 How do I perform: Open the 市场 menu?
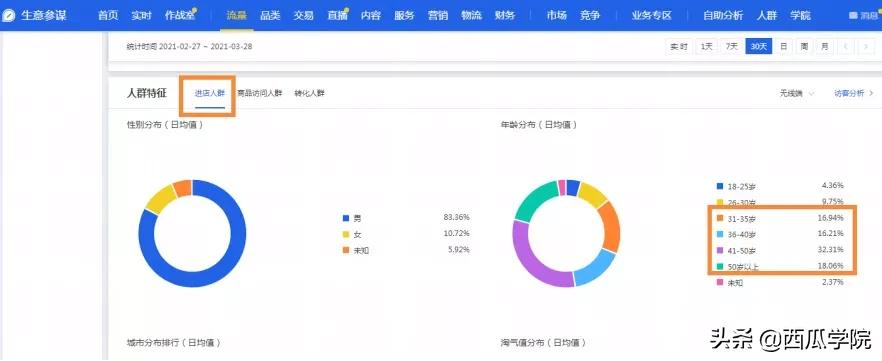click(x=556, y=15)
